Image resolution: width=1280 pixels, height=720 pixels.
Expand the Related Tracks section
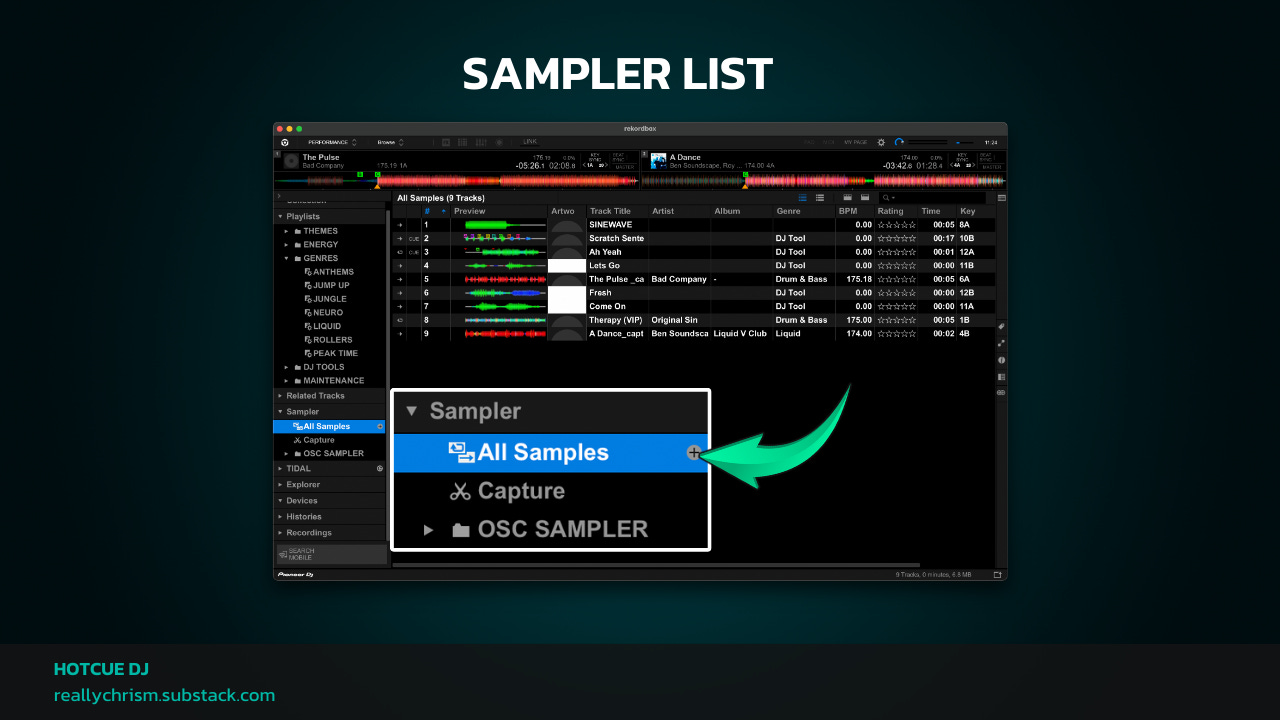(x=280, y=396)
